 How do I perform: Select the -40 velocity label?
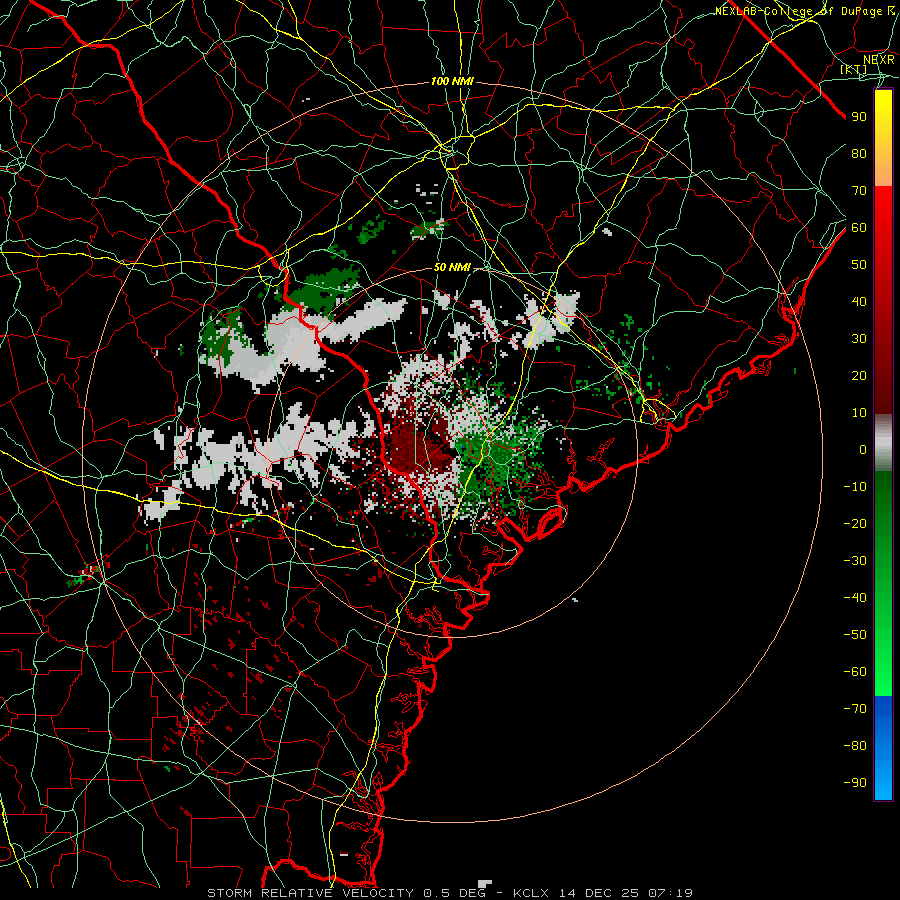click(x=855, y=598)
